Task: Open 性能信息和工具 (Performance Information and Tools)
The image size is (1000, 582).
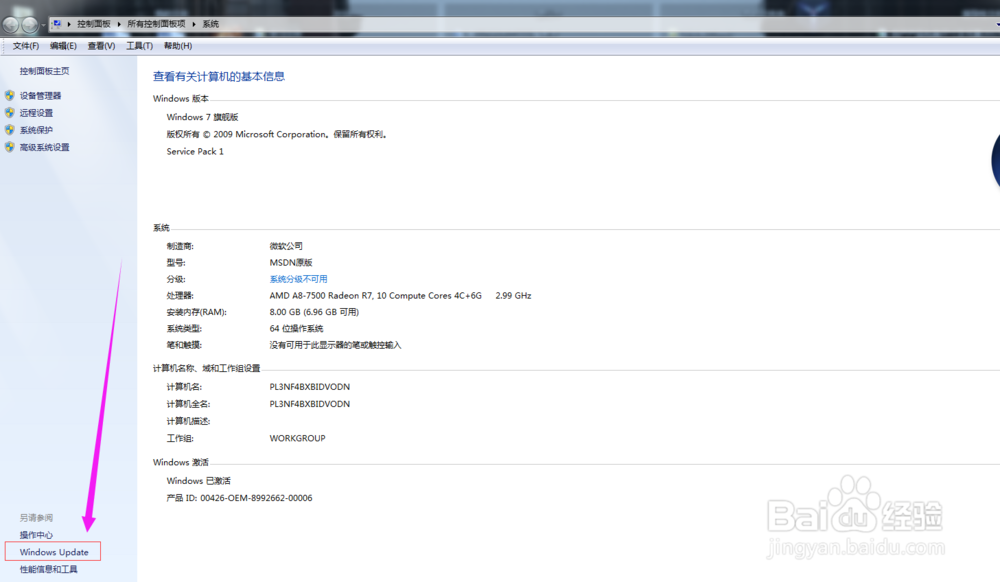Action: [48, 568]
